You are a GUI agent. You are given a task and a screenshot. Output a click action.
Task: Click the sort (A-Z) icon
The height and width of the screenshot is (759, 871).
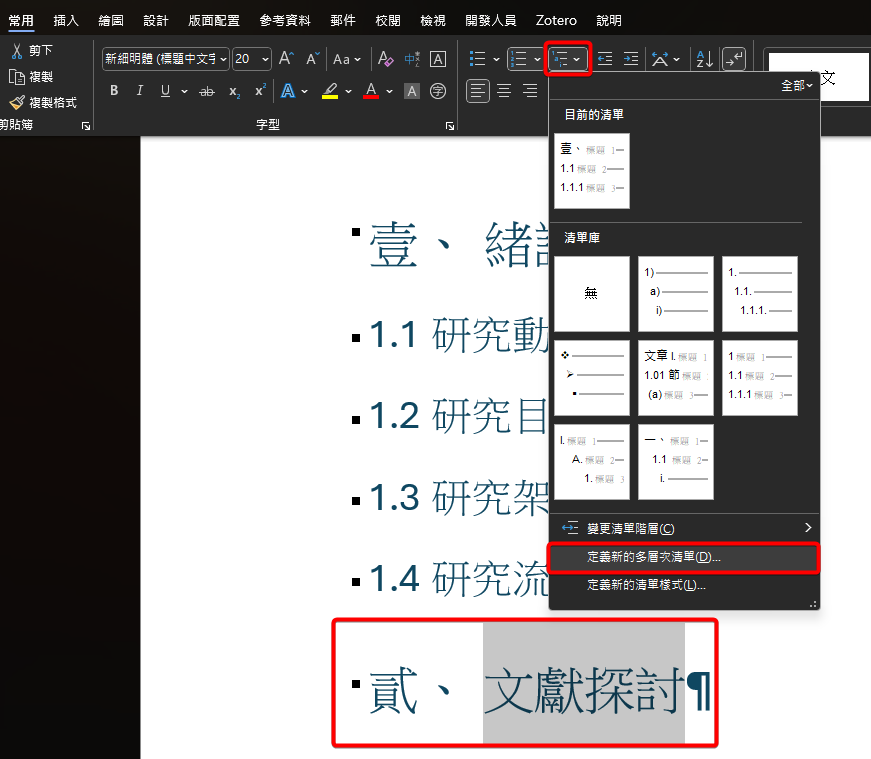tap(704, 59)
